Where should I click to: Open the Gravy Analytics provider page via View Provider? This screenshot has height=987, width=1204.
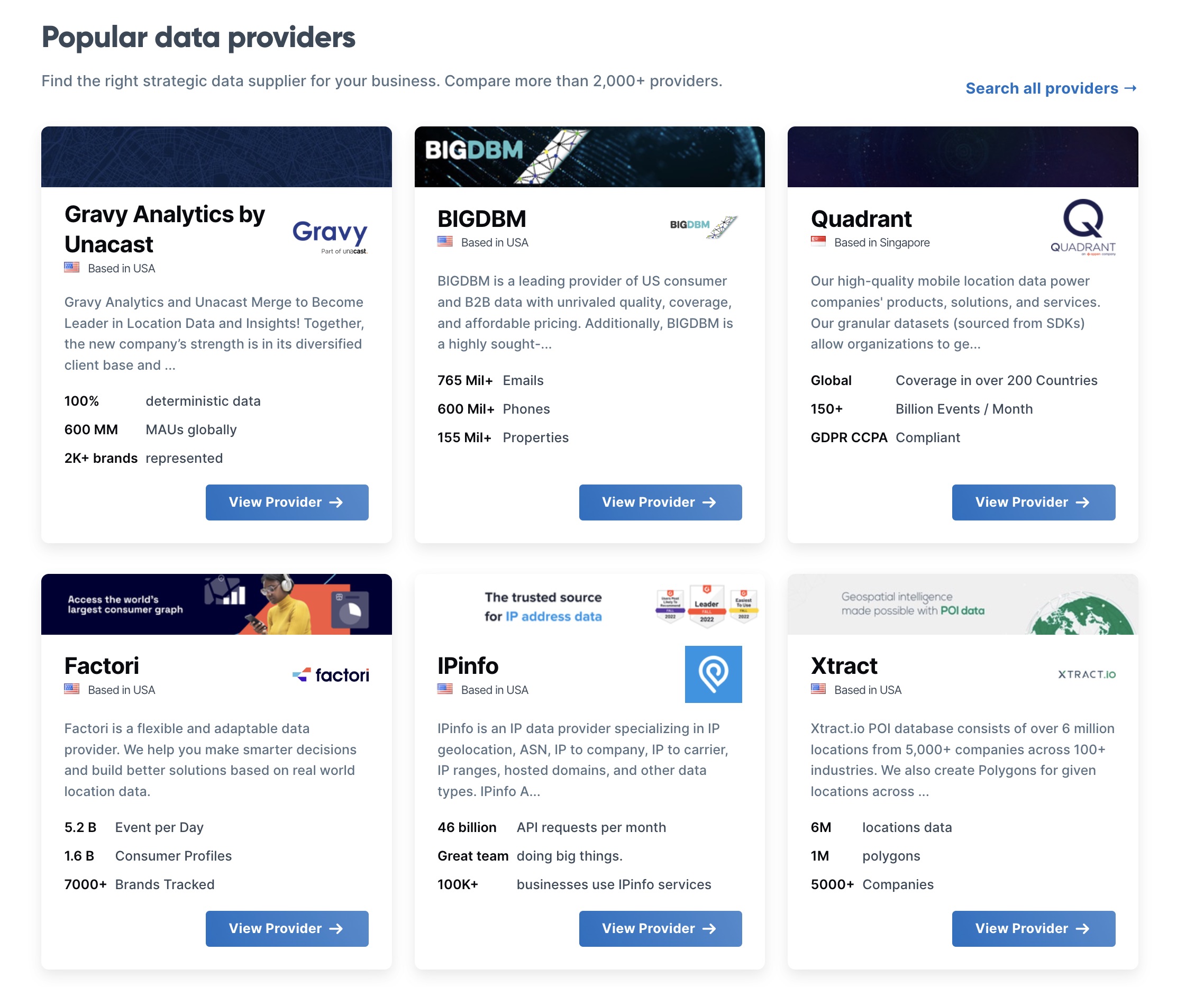(x=287, y=502)
